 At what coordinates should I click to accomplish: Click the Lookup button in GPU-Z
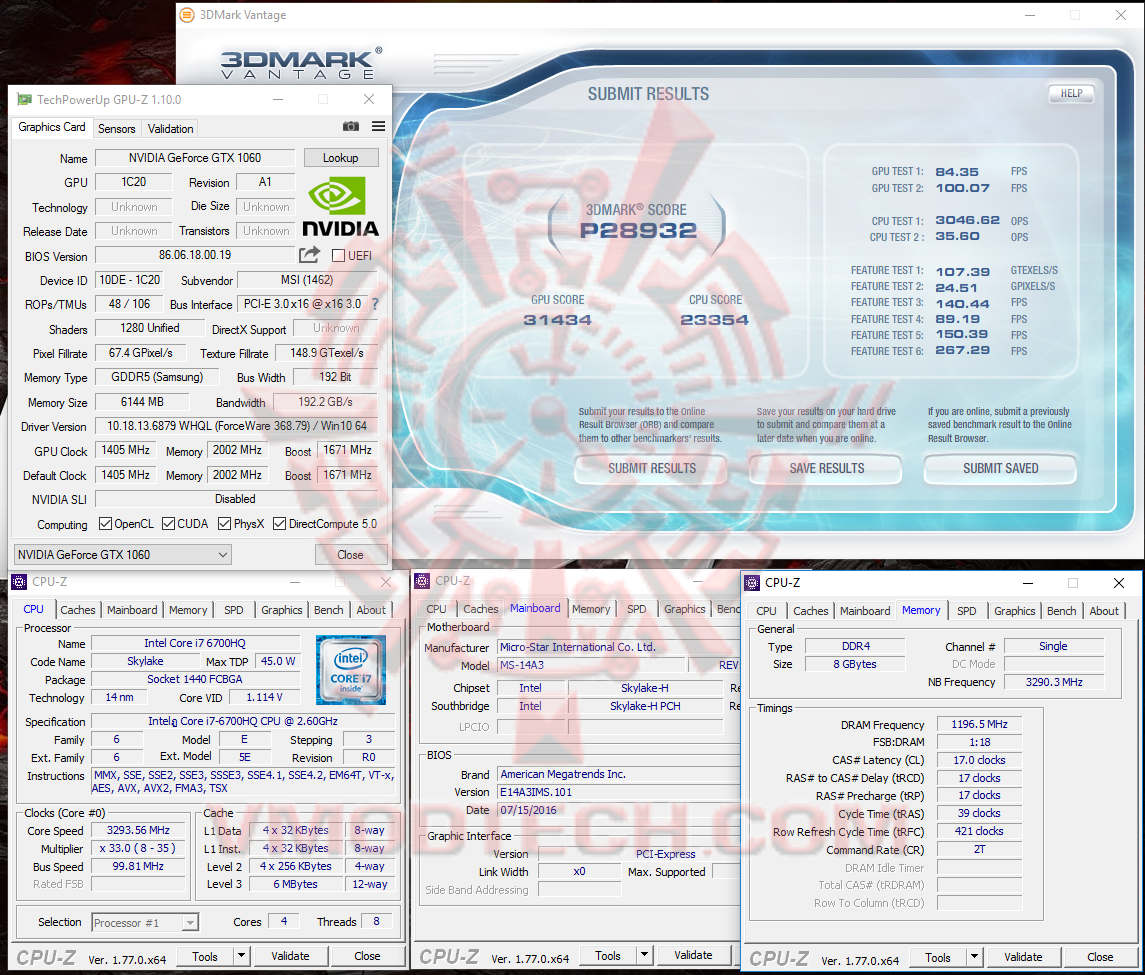[340, 158]
